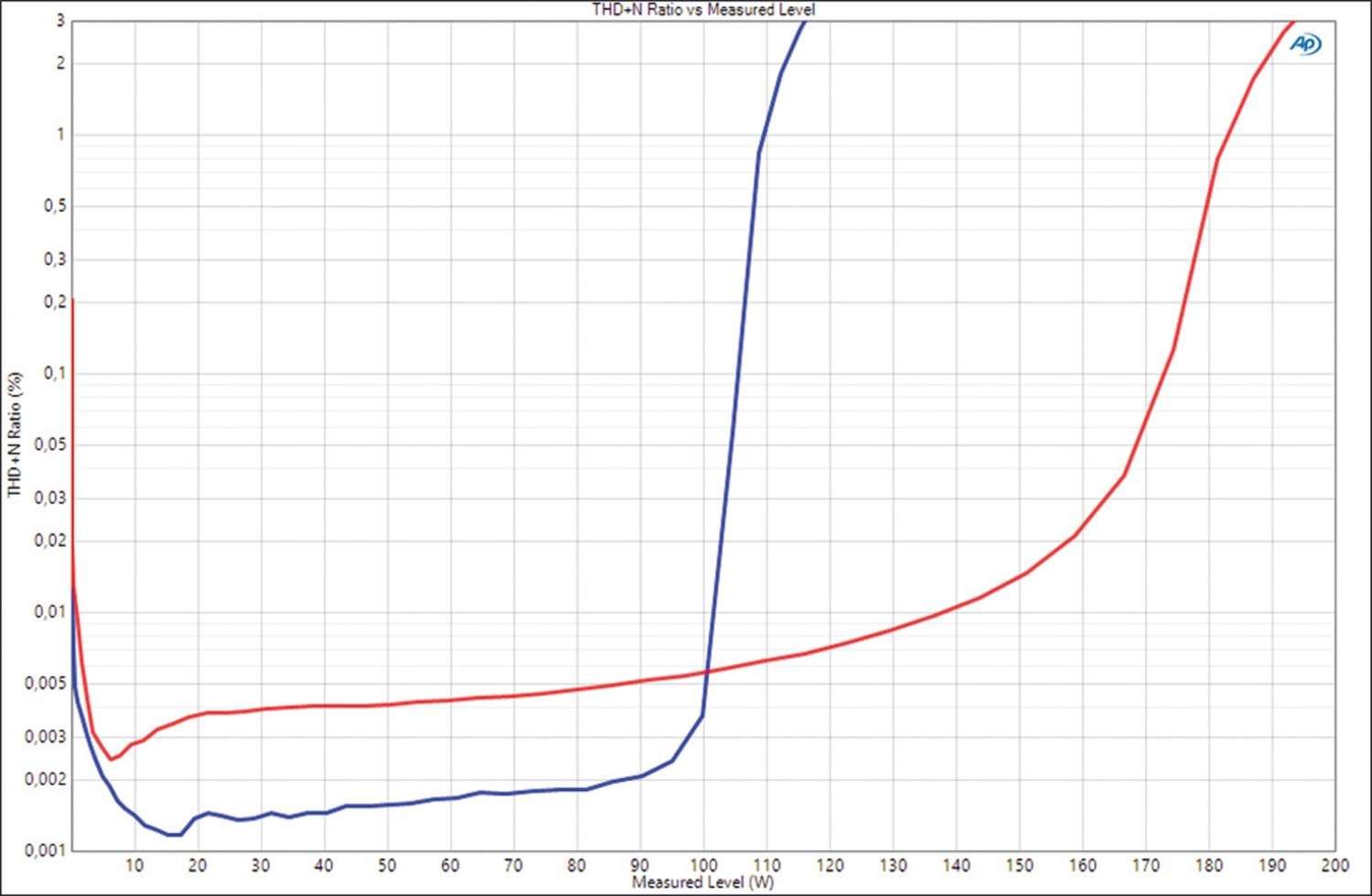The width and height of the screenshot is (1372, 896).
Task: Click the y-axis tick label '0,002'
Action: tap(46, 779)
